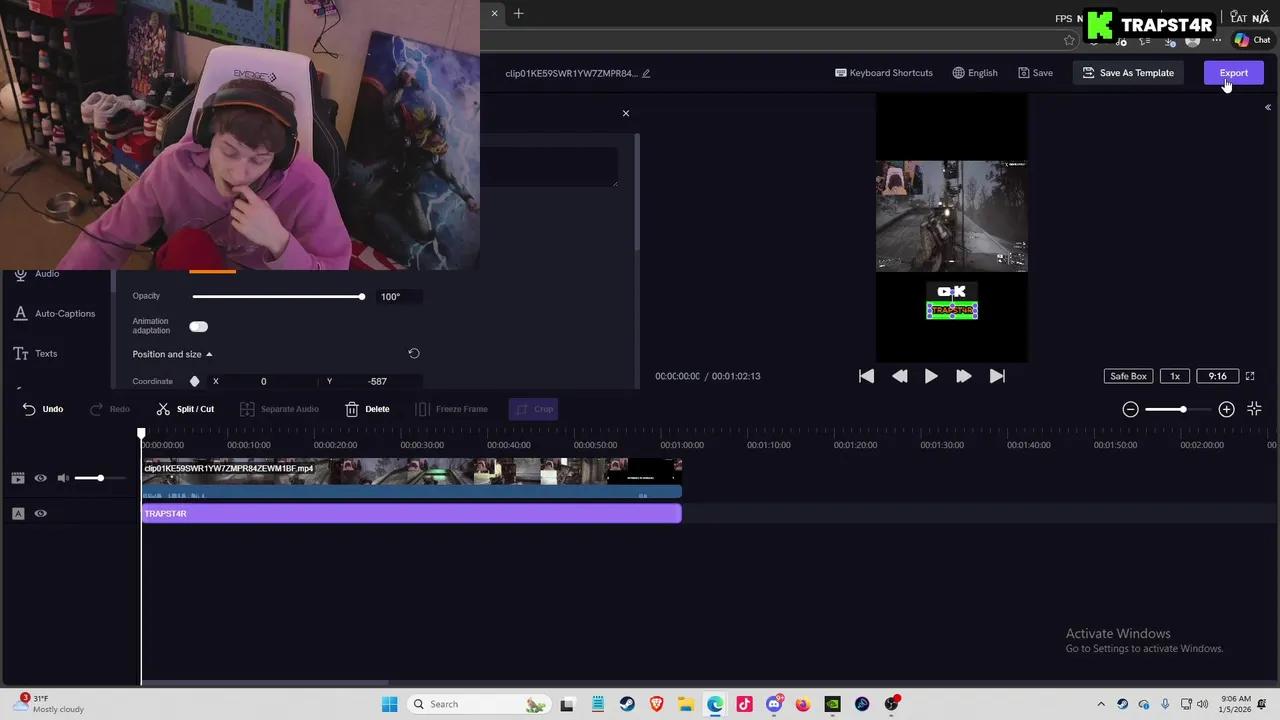This screenshot has width=1280, height=720.
Task: Open Keyboard Shortcuts
Action: 884,73
